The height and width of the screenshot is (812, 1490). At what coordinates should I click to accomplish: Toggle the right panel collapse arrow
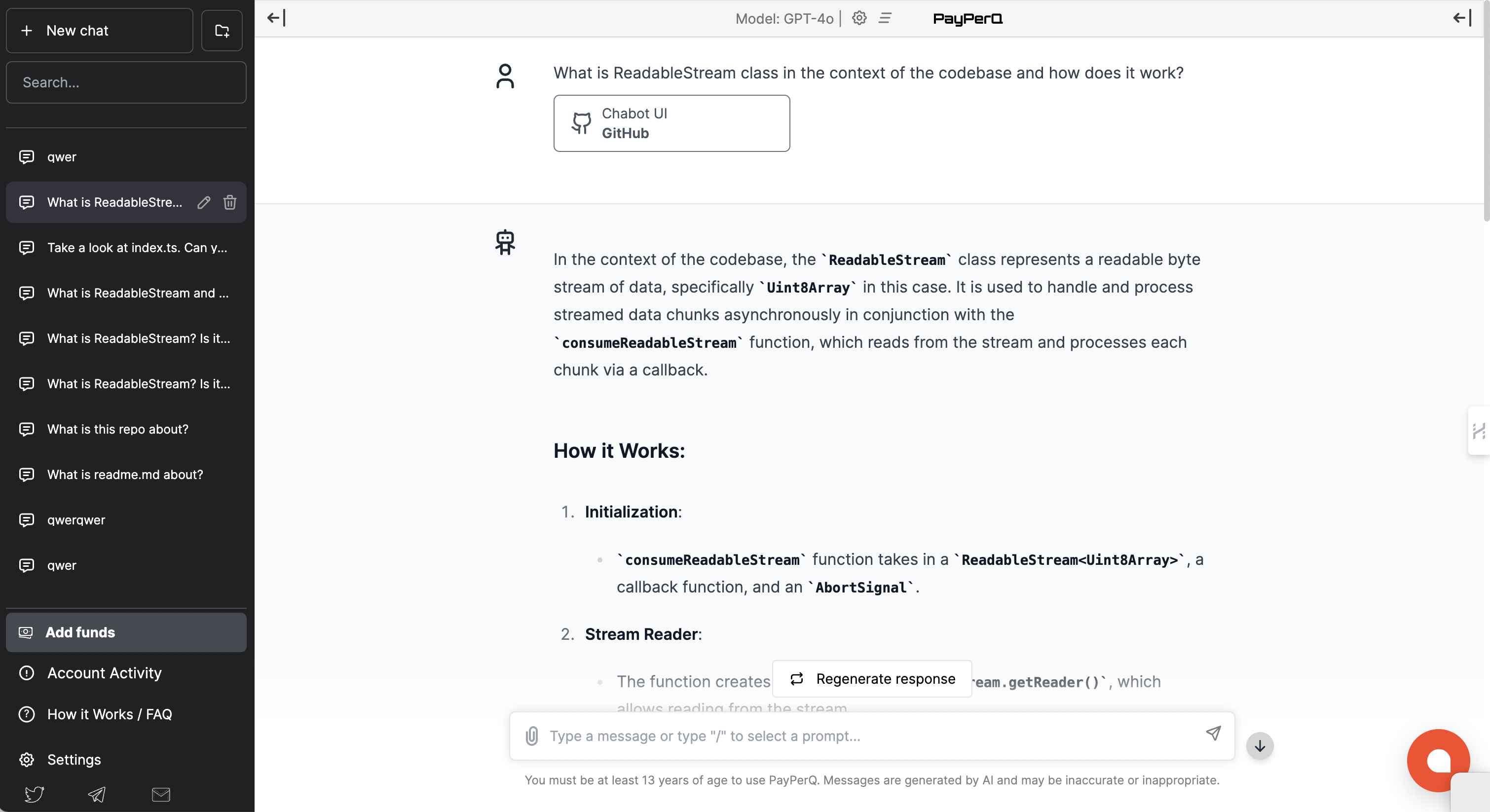[x=1462, y=18]
